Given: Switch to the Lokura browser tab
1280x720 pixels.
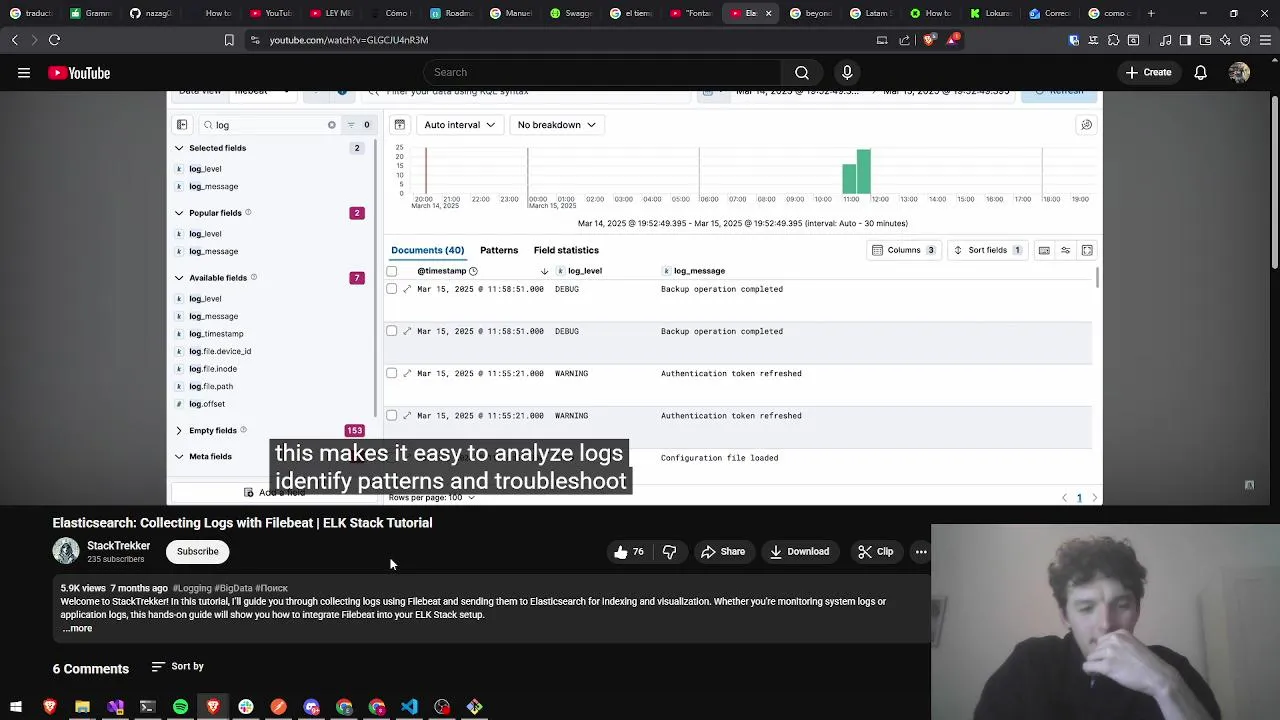Looking at the screenshot, I should [990, 13].
